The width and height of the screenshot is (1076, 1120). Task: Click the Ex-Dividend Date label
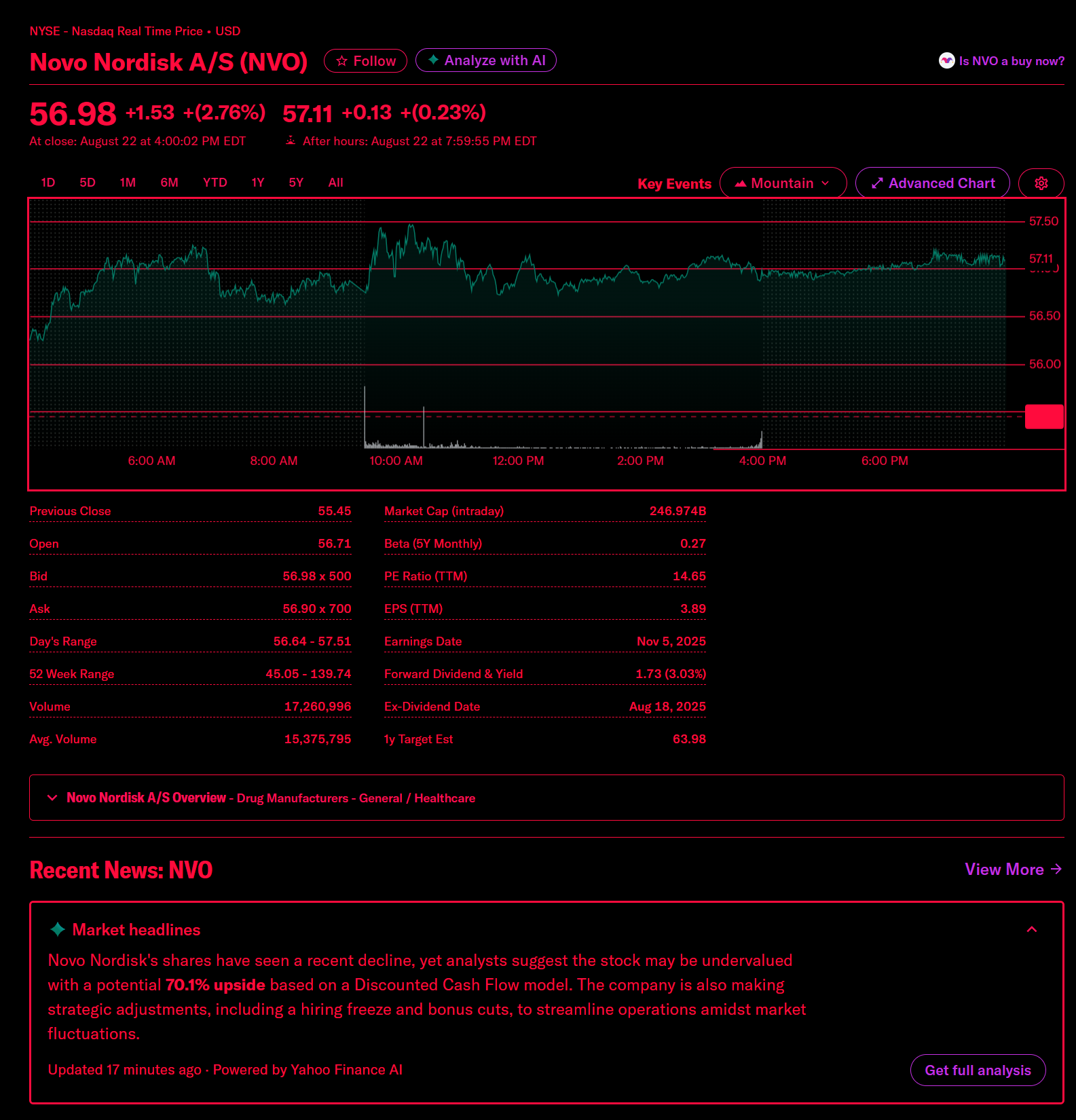coord(432,707)
